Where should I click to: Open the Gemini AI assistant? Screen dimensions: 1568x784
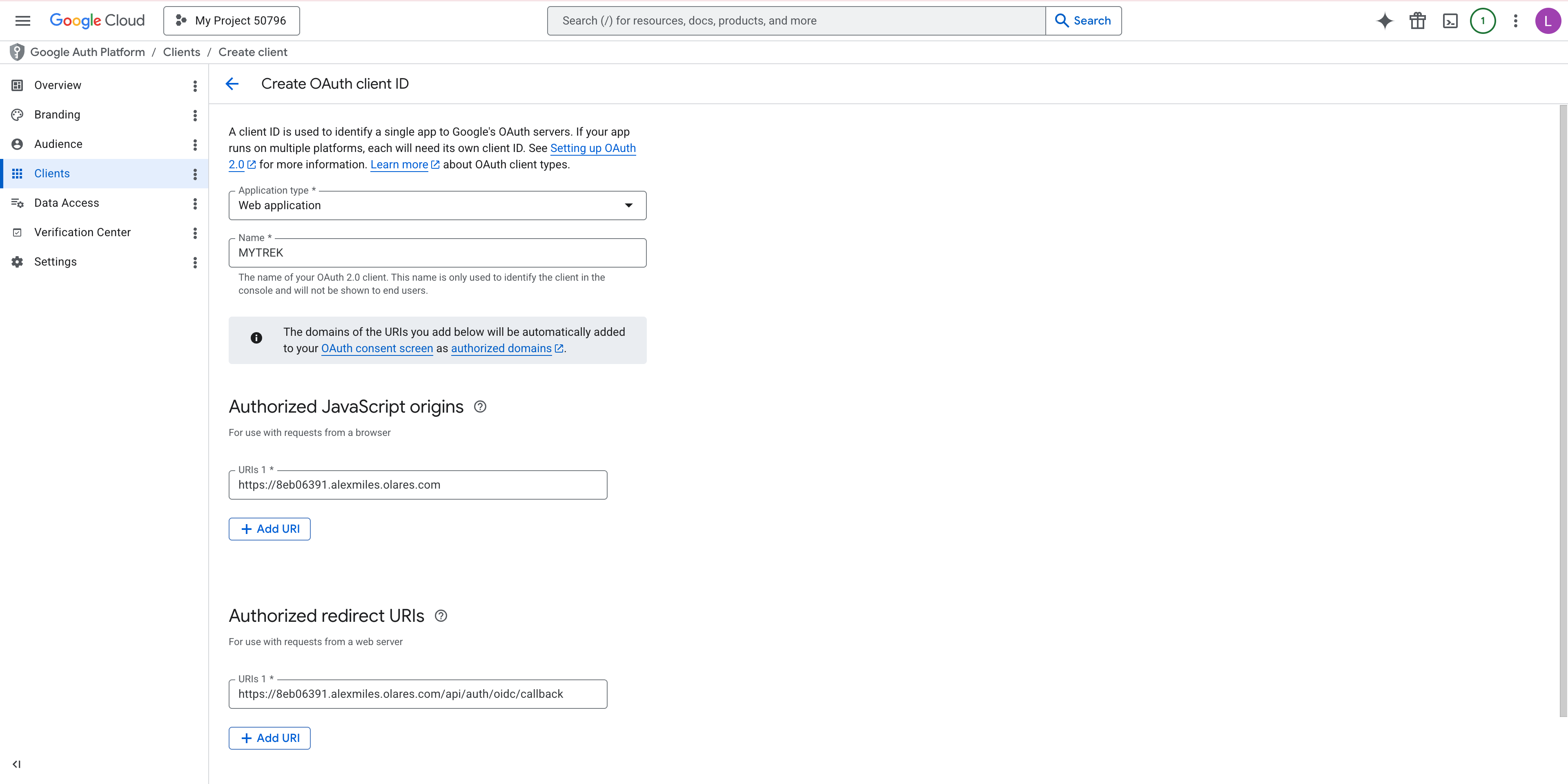click(1384, 20)
